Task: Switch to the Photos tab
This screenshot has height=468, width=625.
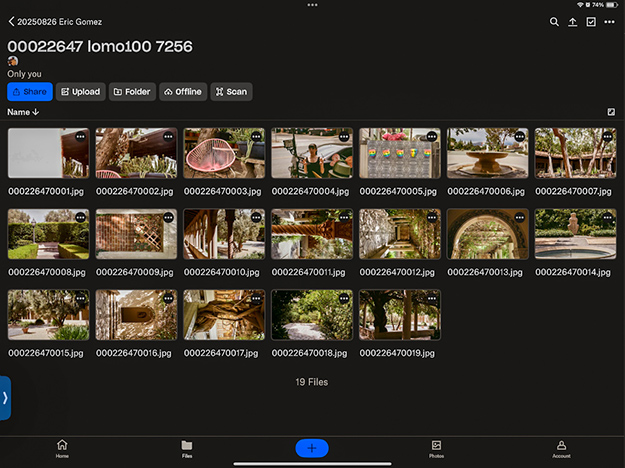Action: [436, 448]
